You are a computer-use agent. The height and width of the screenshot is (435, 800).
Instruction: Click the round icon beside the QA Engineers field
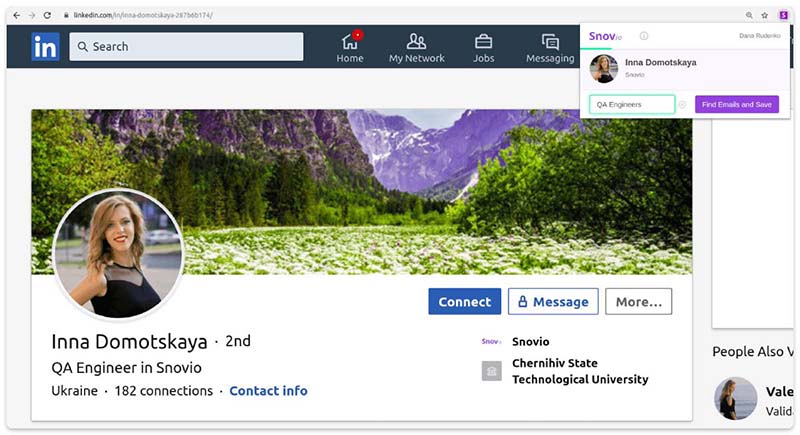coord(683,105)
